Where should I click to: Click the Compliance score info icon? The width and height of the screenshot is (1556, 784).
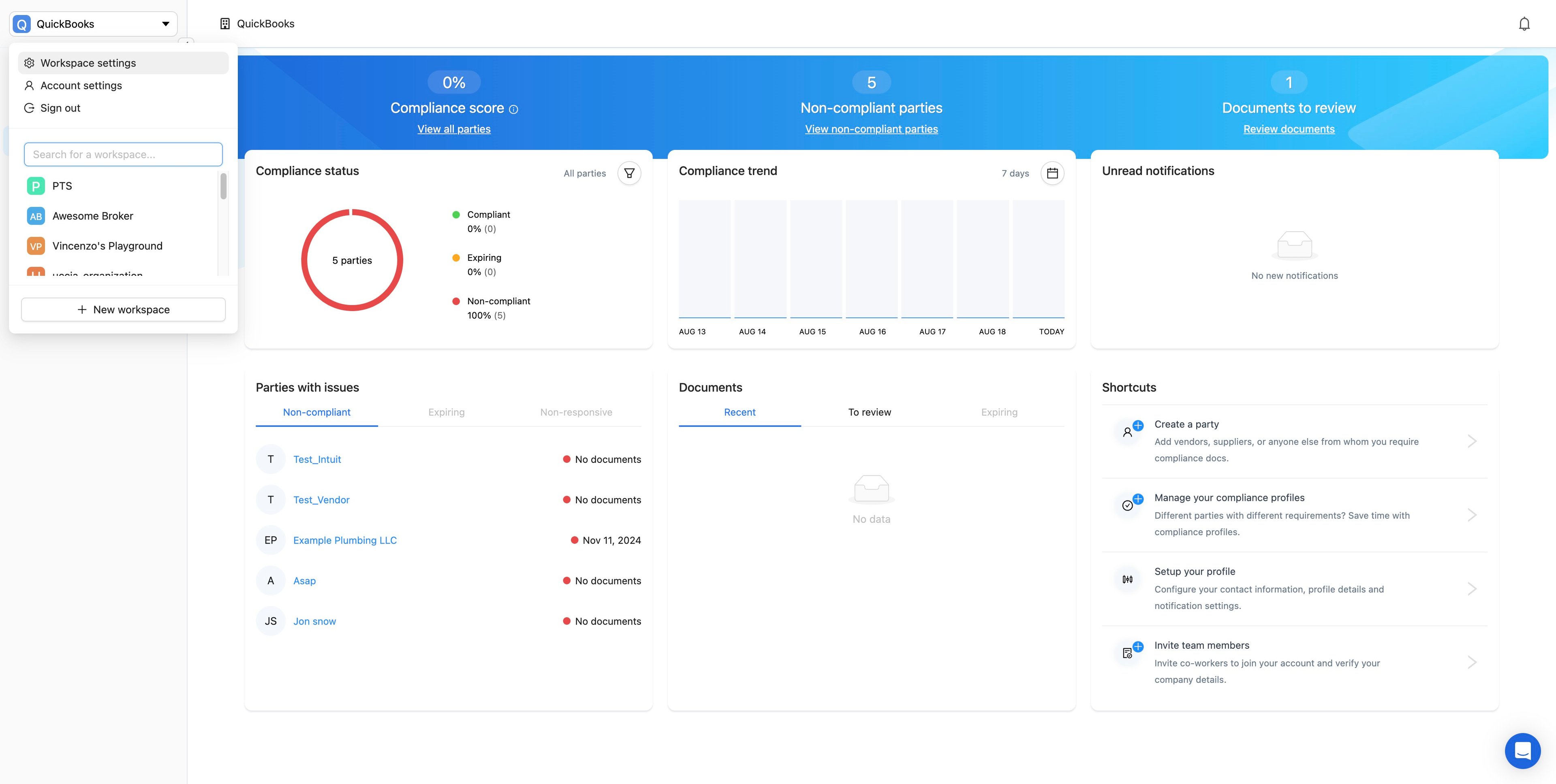click(513, 109)
